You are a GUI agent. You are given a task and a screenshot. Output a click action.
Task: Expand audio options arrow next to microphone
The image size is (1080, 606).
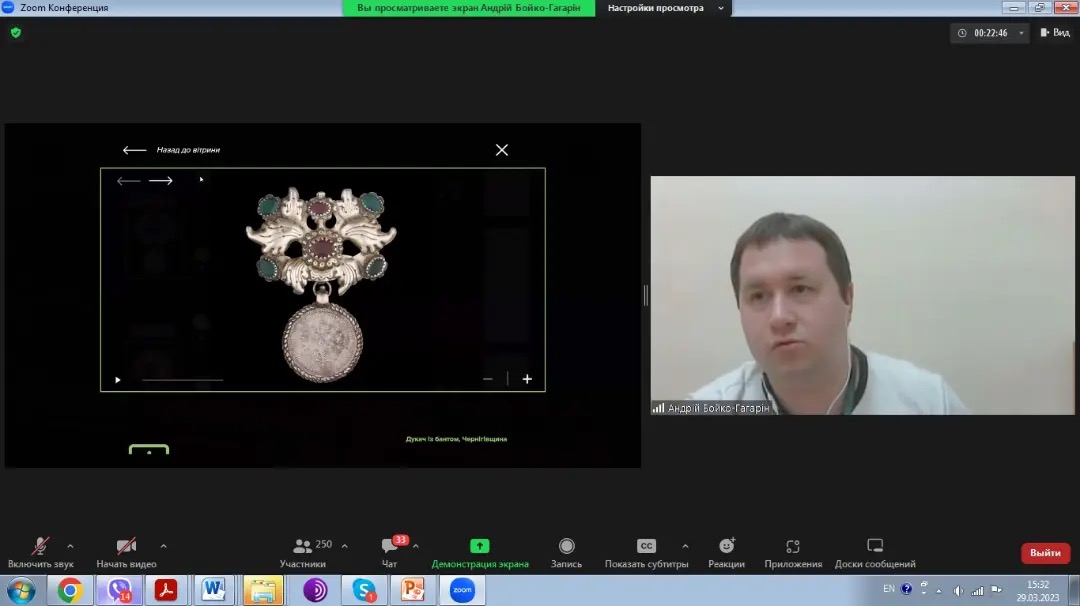point(70,546)
